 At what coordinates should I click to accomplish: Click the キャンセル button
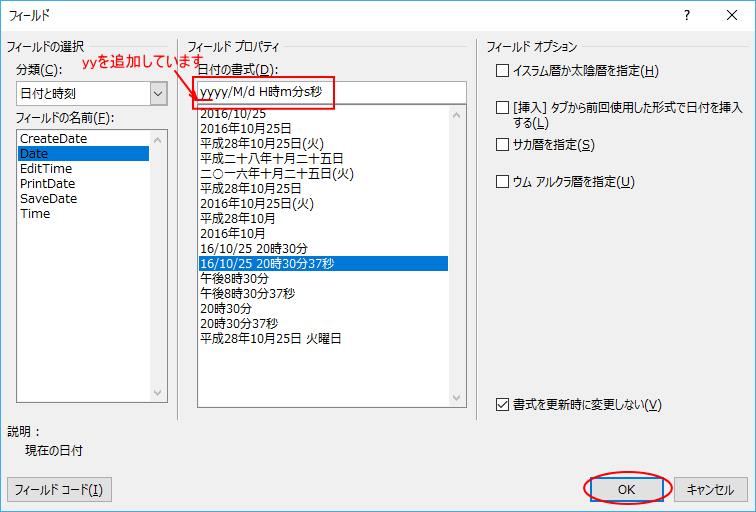(710, 490)
